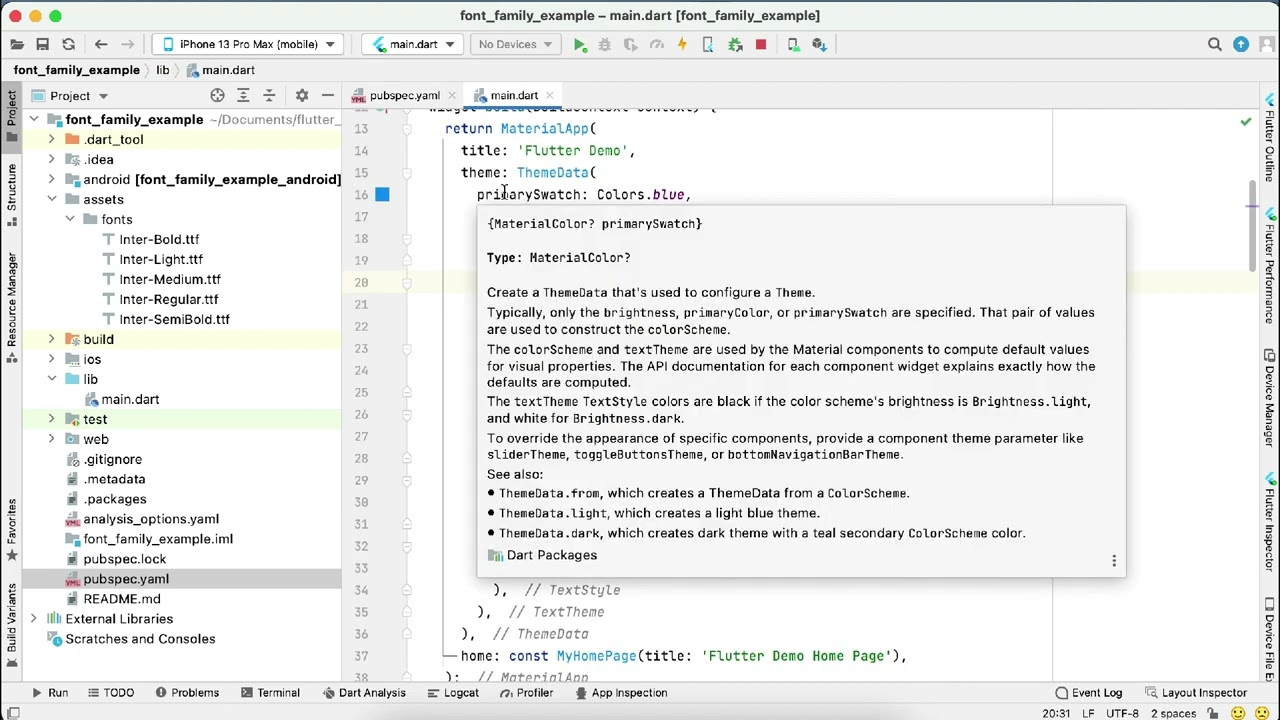Click the editor vertical scrollbar
Viewport: 1280px width, 720px height.
click(1252, 225)
